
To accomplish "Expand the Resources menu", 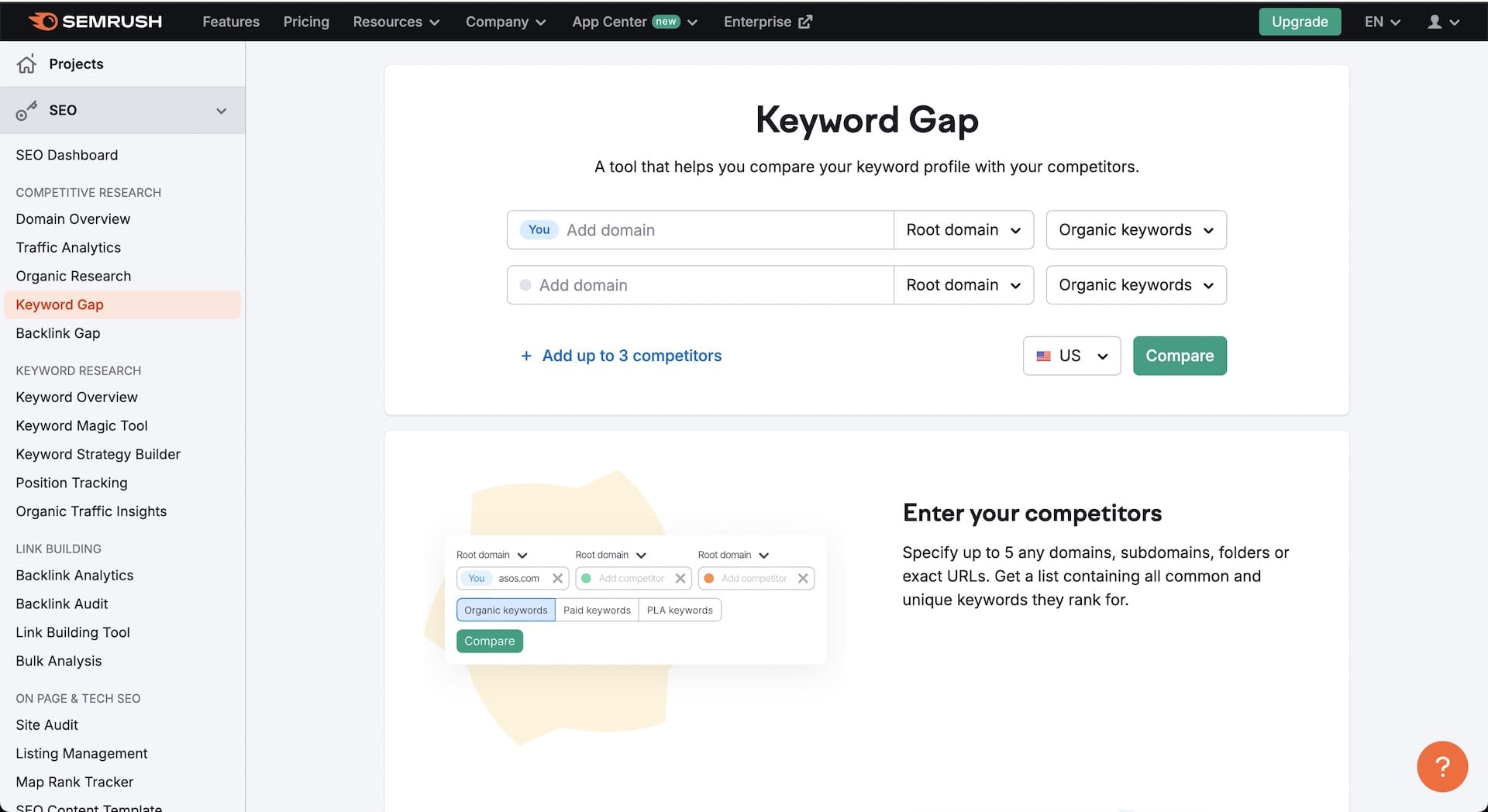I will coord(396,22).
